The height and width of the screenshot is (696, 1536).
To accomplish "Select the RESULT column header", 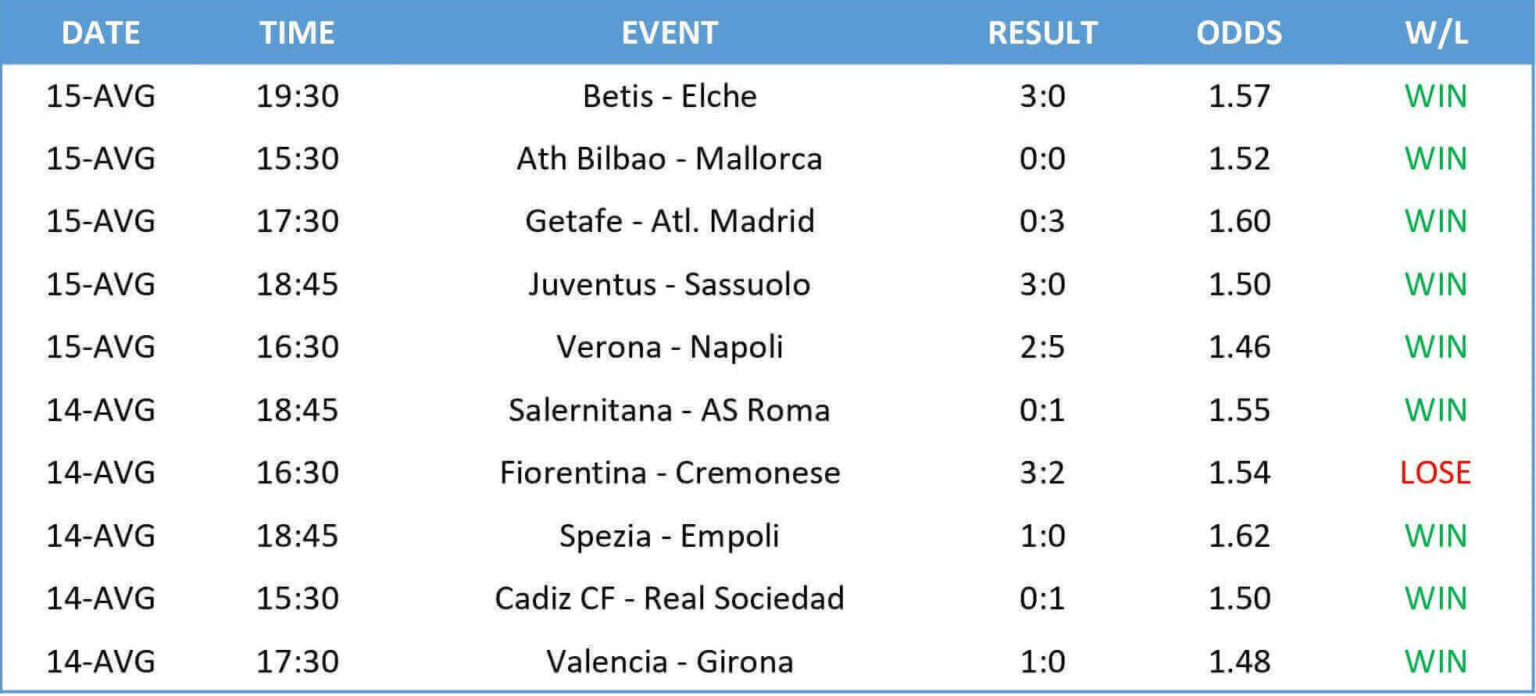I will click(1042, 33).
